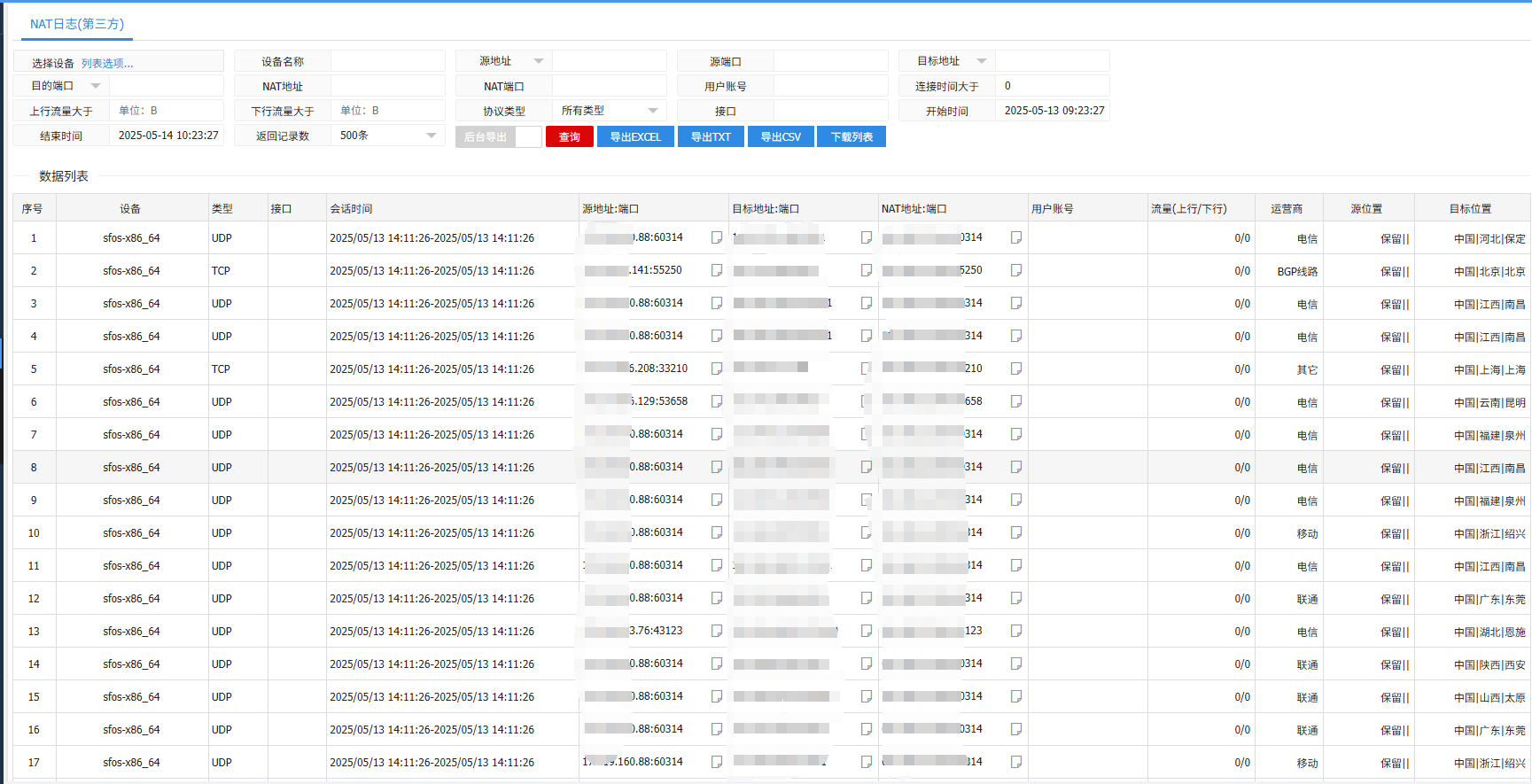Open the 源地址 filter type dropdown
This screenshot has width=1532, height=784.
tap(539, 61)
